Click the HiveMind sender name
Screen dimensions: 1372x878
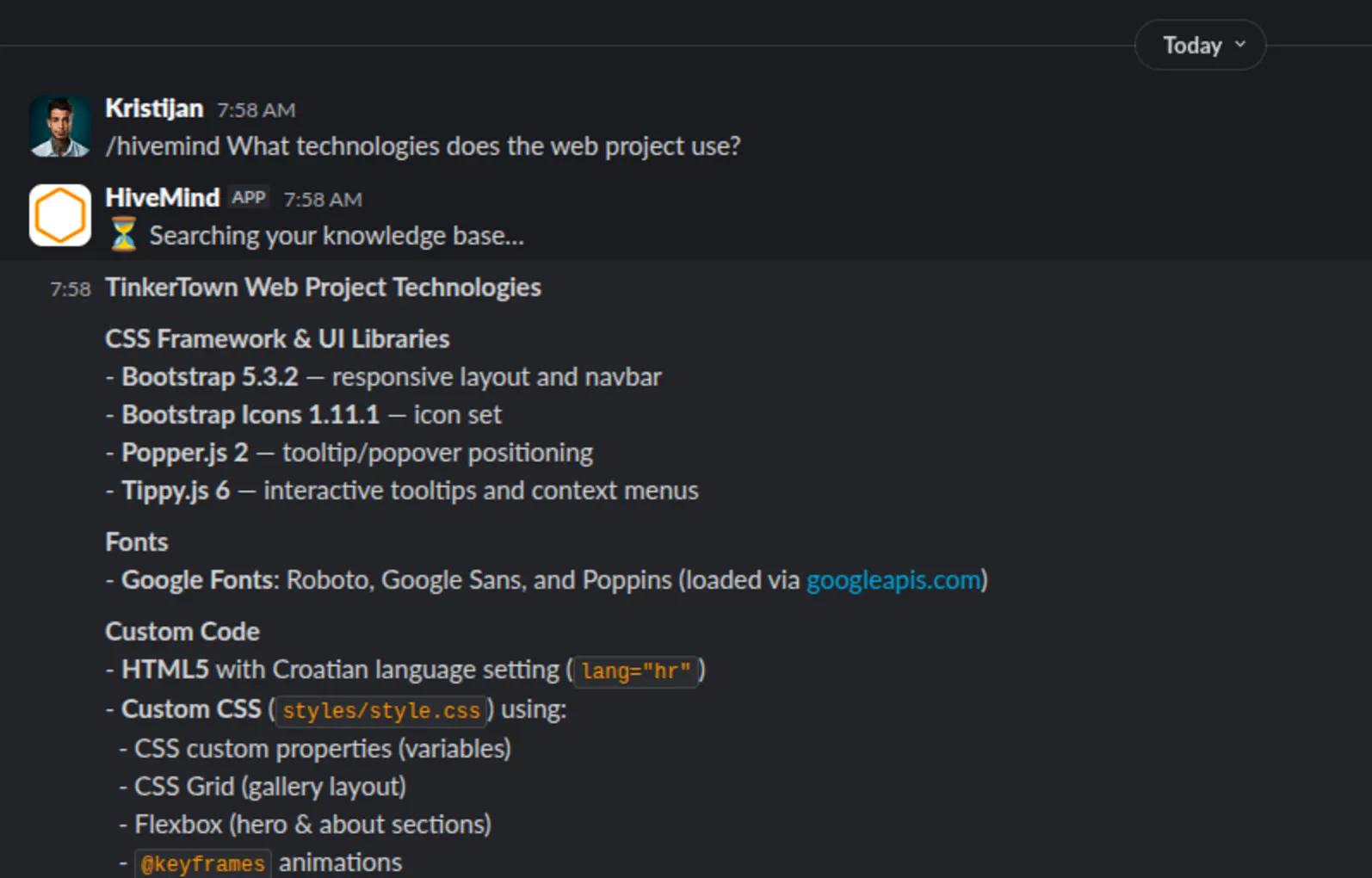163,198
